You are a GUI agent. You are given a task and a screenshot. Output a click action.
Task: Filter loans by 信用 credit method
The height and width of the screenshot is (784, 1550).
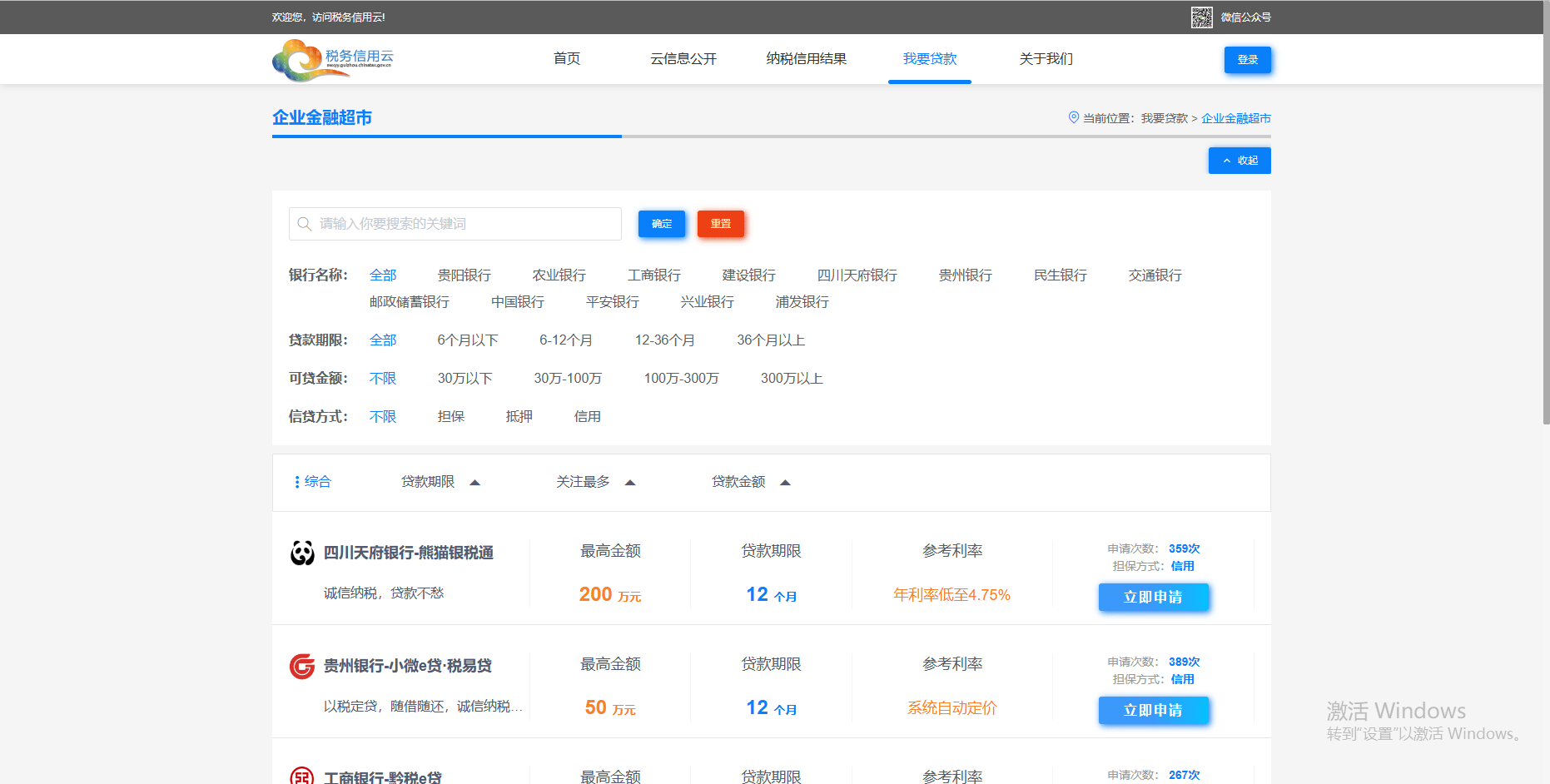pyautogui.click(x=587, y=416)
